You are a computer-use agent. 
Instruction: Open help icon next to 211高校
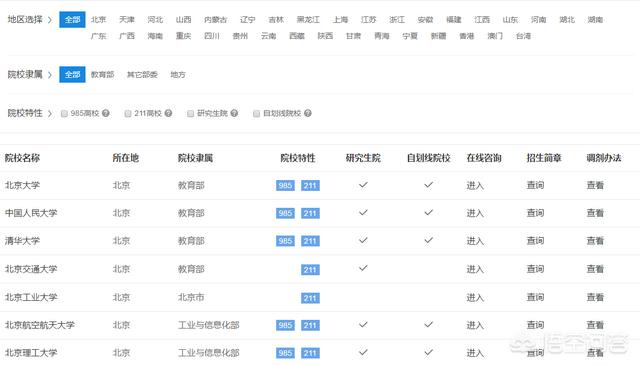coord(168,113)
